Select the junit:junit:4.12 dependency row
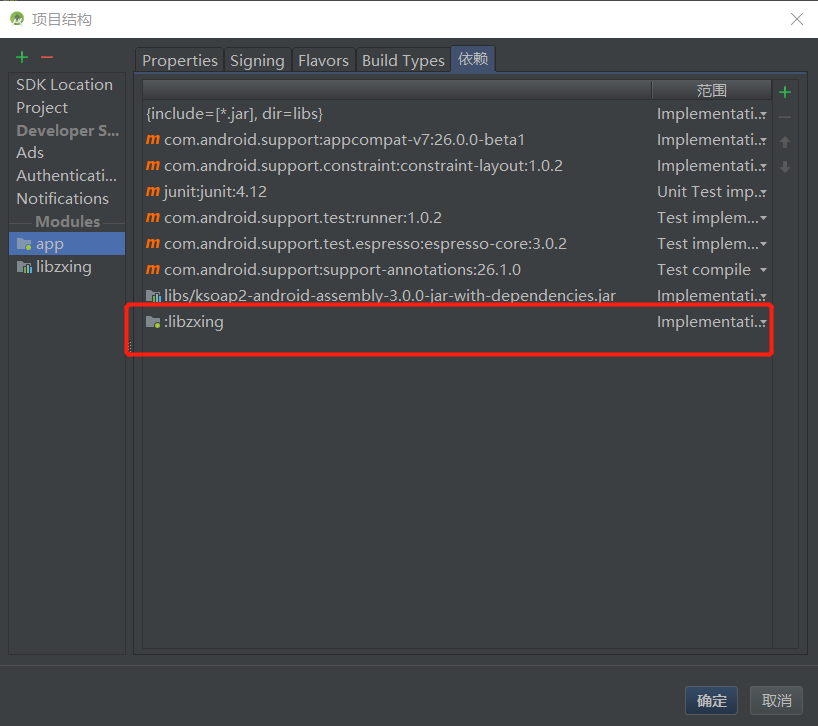818x726 pixels. click(x=457, y=192)
